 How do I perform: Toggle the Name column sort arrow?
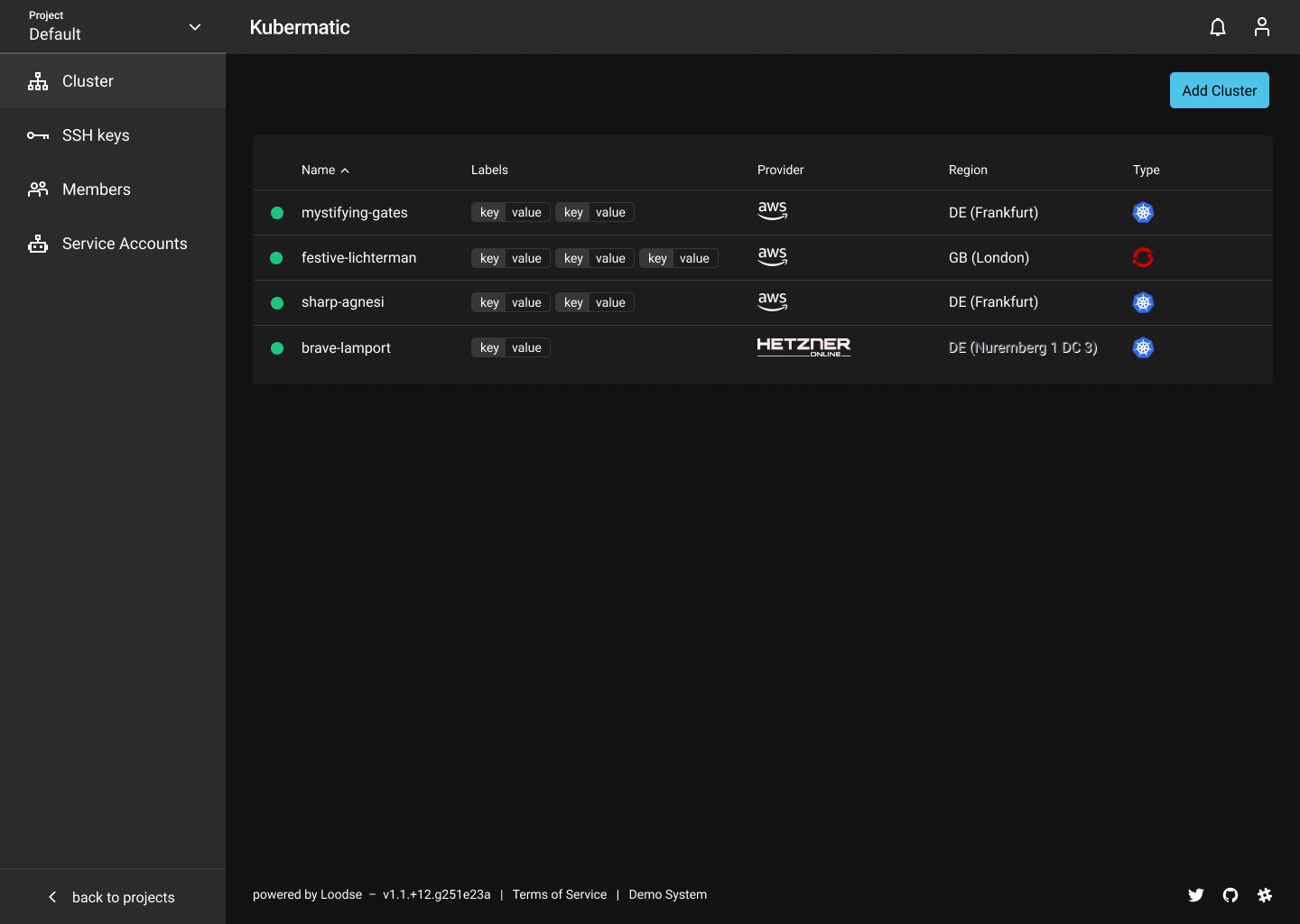(x=344, y=171)
